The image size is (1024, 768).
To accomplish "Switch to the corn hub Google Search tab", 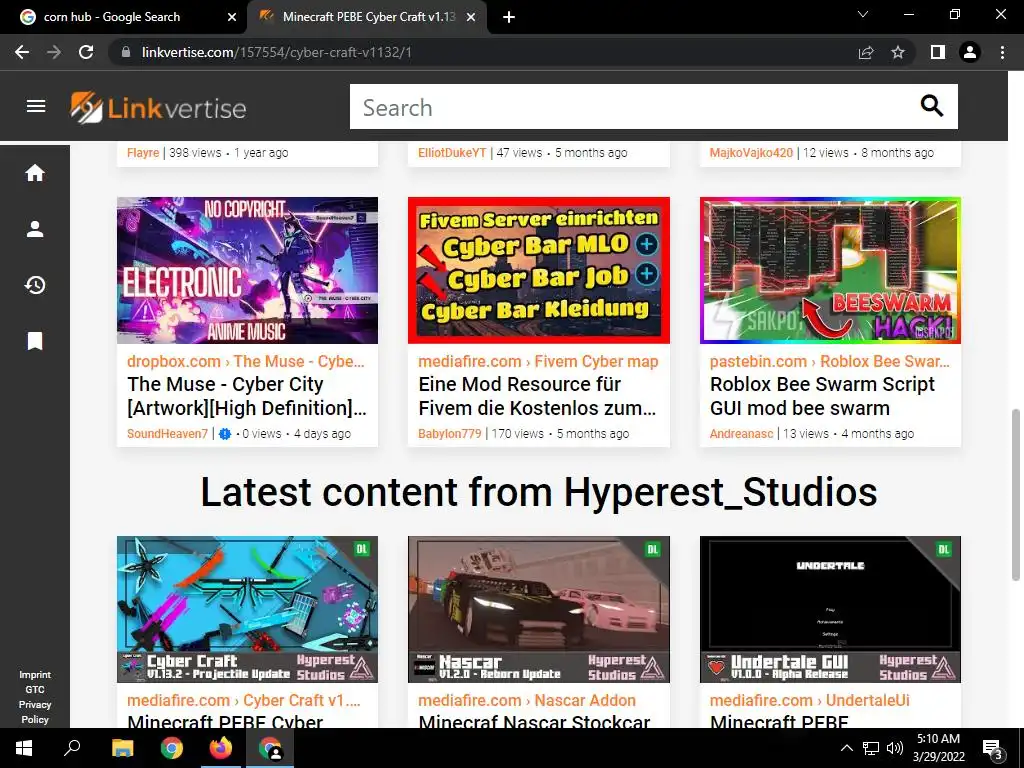I will coord(123,18).
